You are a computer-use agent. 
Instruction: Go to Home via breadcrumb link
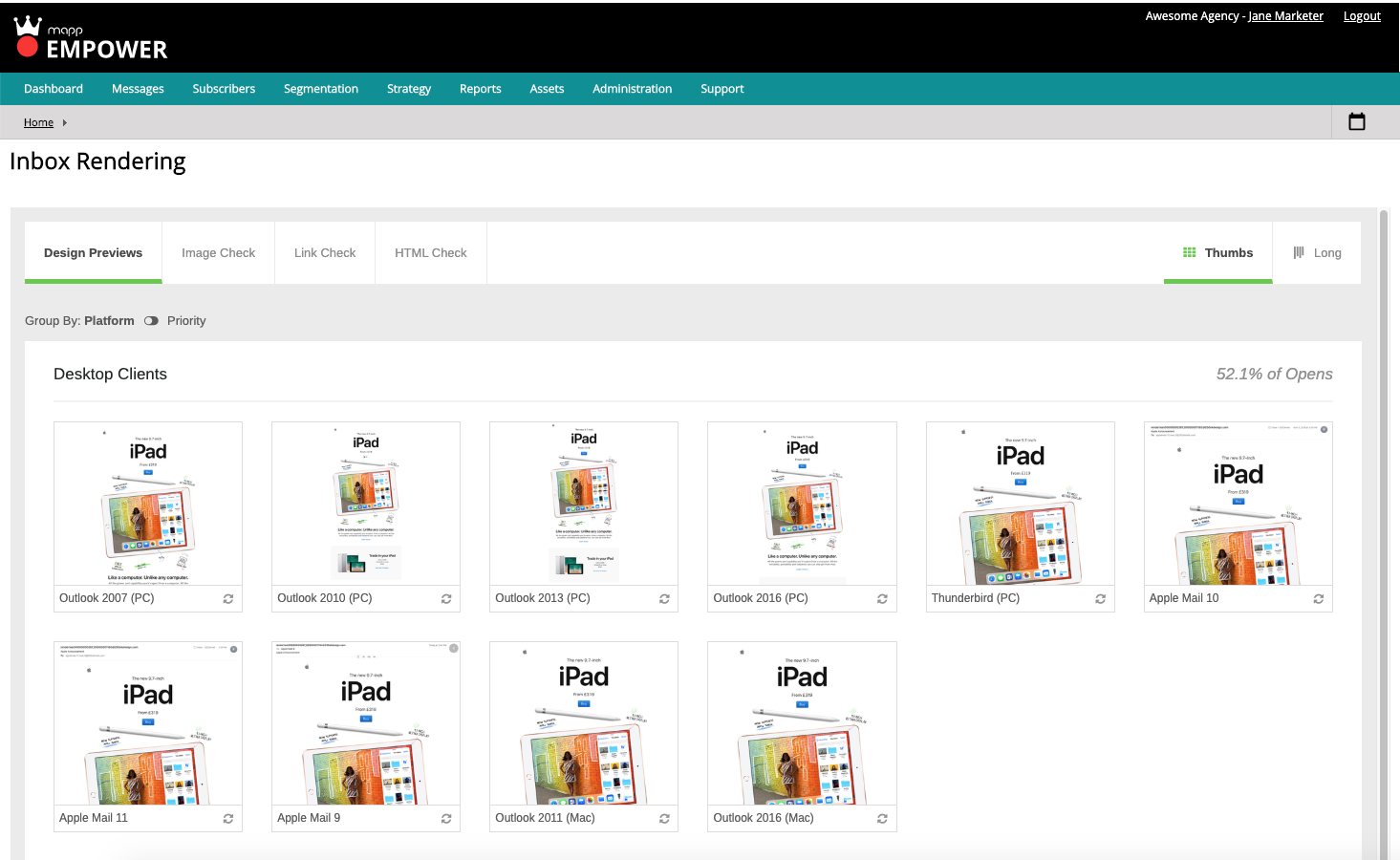click(38, 122)
